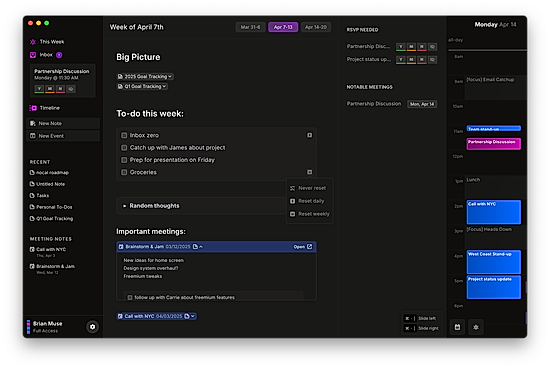Click document icon beside Untitled Note

(x=32, y=184)
